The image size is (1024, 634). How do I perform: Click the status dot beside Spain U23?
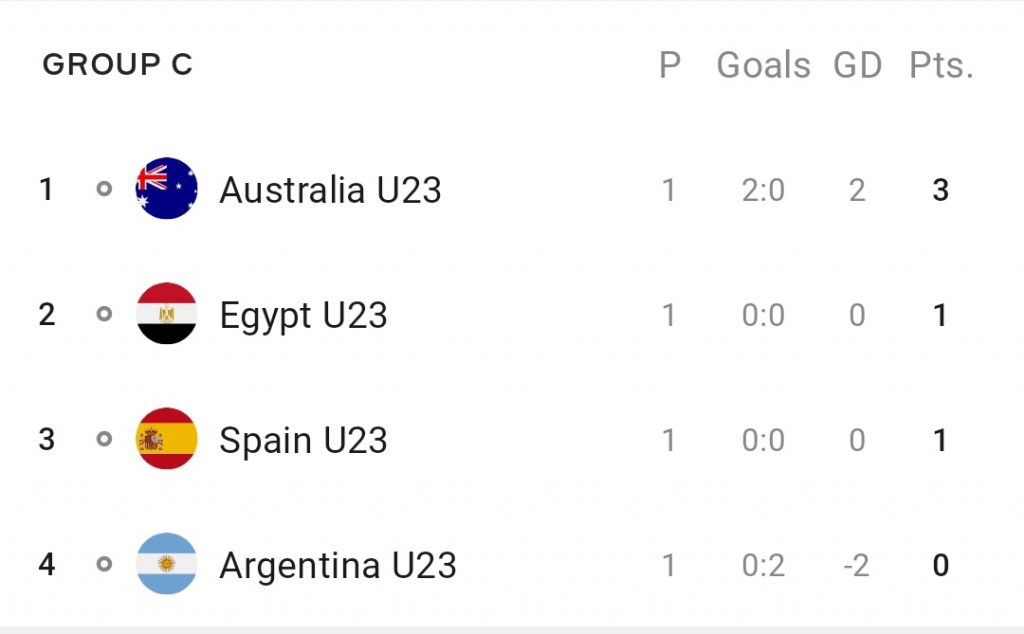pos(104,439)
